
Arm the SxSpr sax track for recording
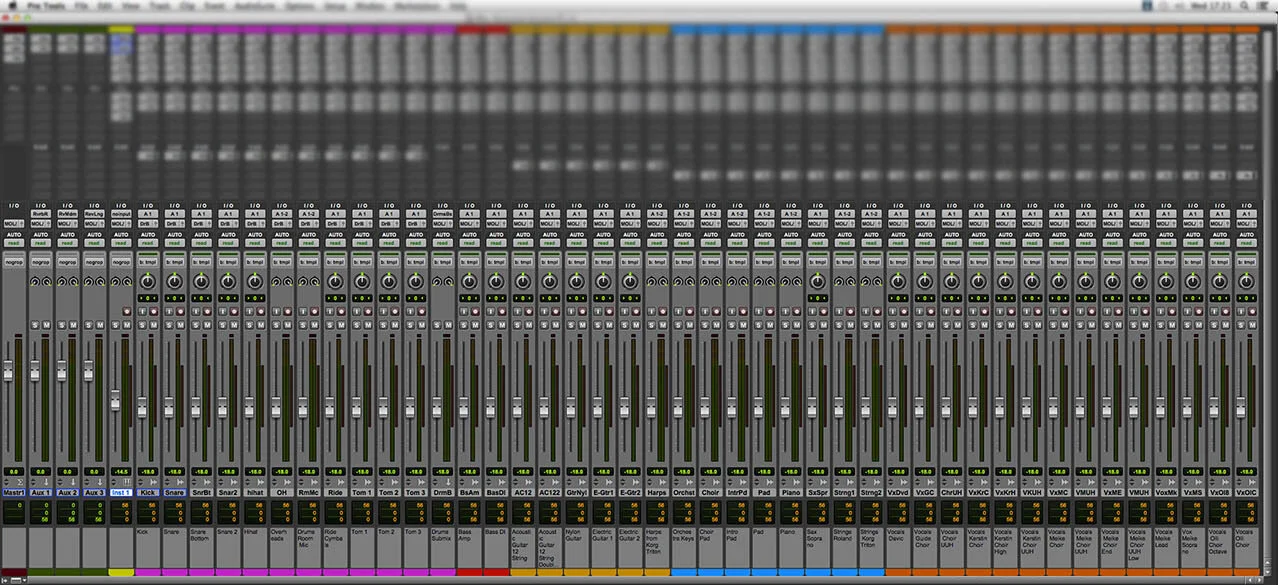tap(824, 311)
